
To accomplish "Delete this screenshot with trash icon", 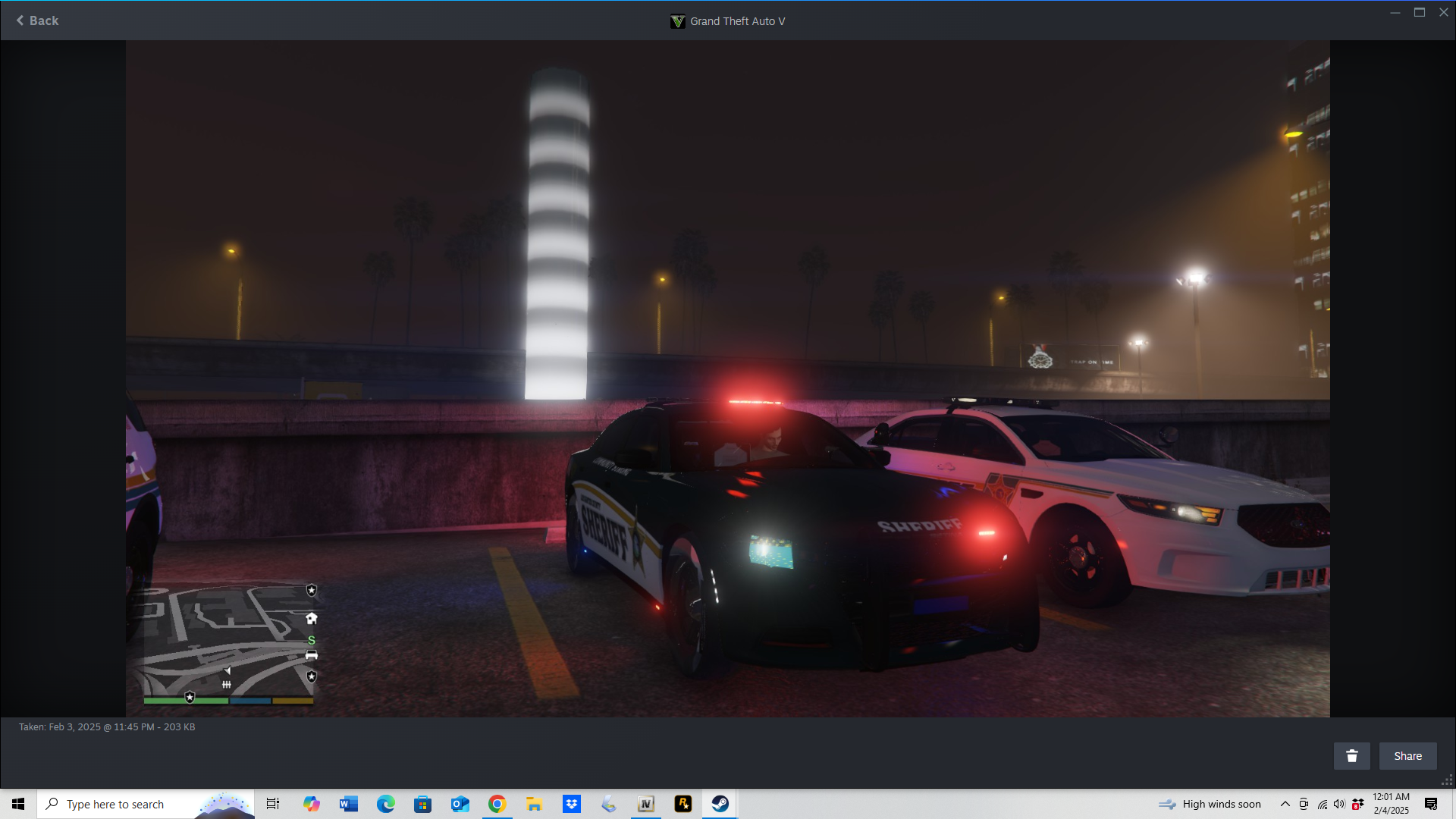I will coord(1351,756).
